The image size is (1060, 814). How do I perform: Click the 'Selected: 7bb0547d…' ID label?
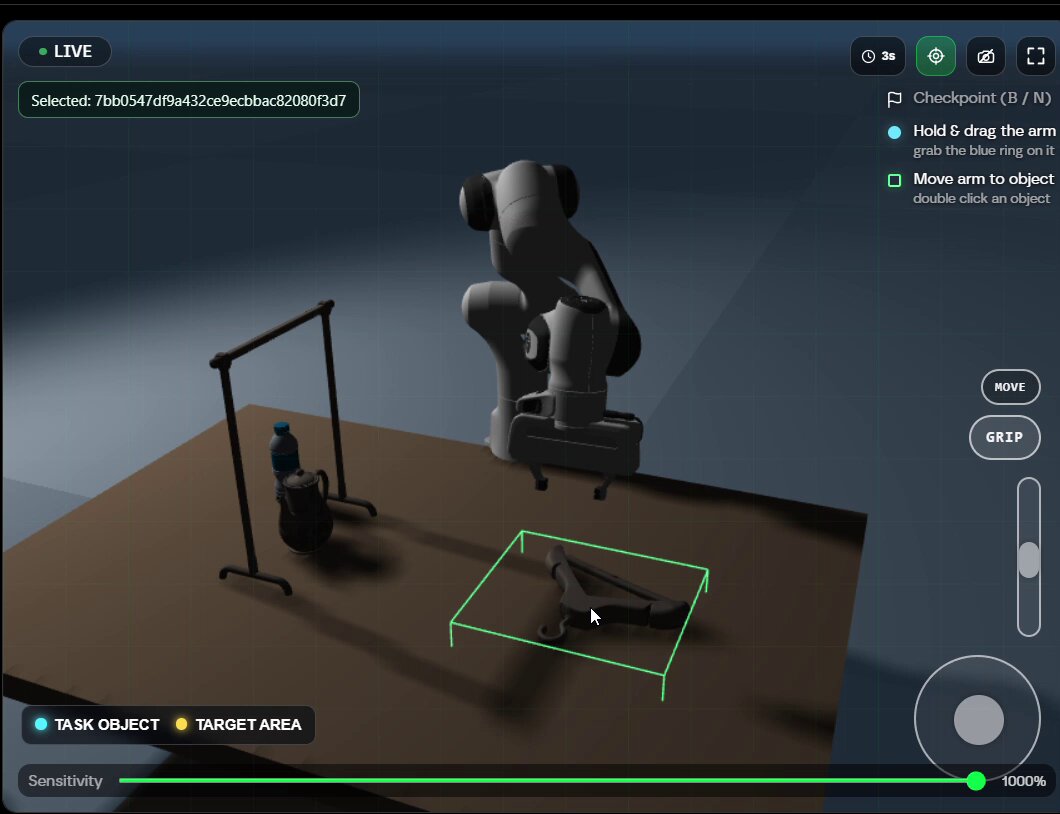189,100
